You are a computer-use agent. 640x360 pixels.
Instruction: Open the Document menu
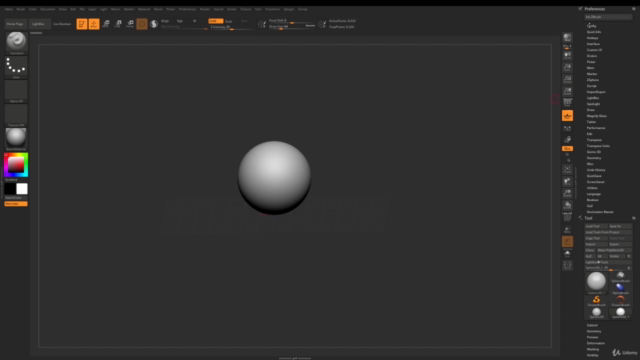tap(47, 9)
